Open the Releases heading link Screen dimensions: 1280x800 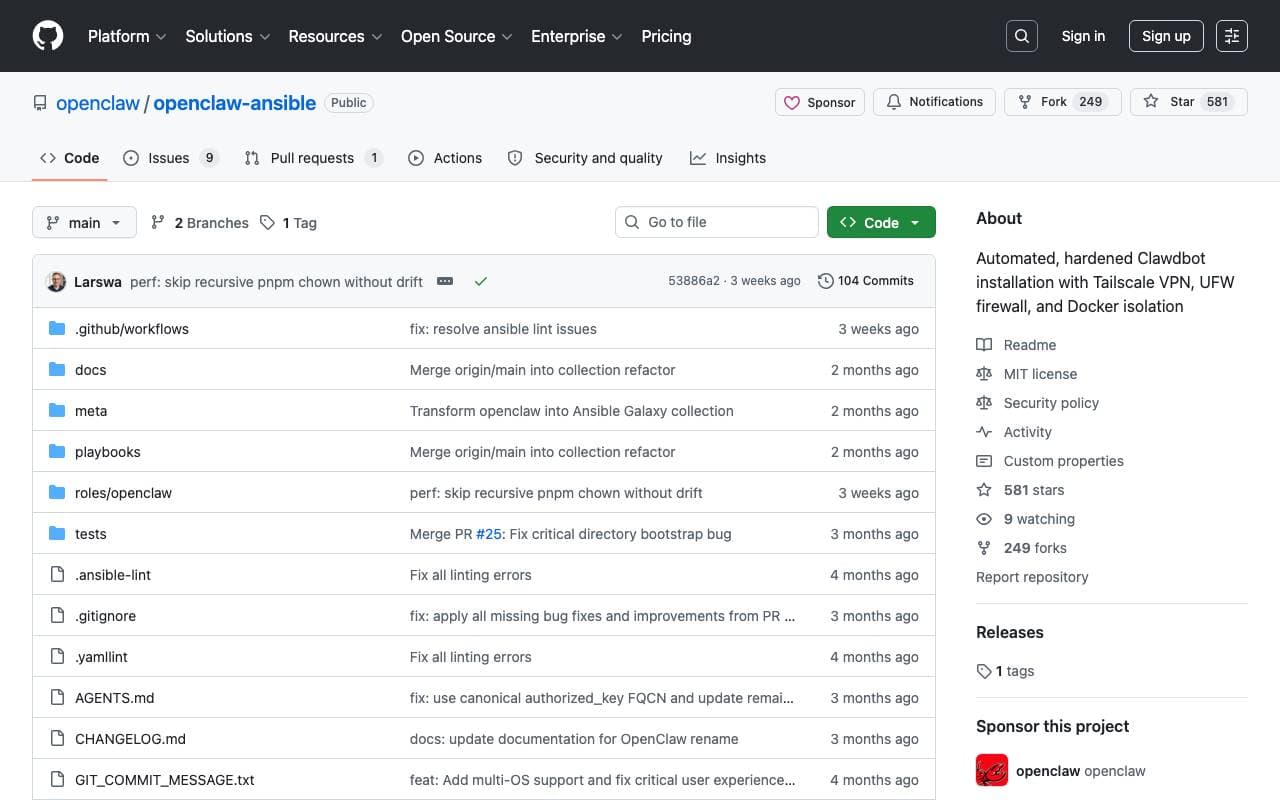(x=1009, y=632)
